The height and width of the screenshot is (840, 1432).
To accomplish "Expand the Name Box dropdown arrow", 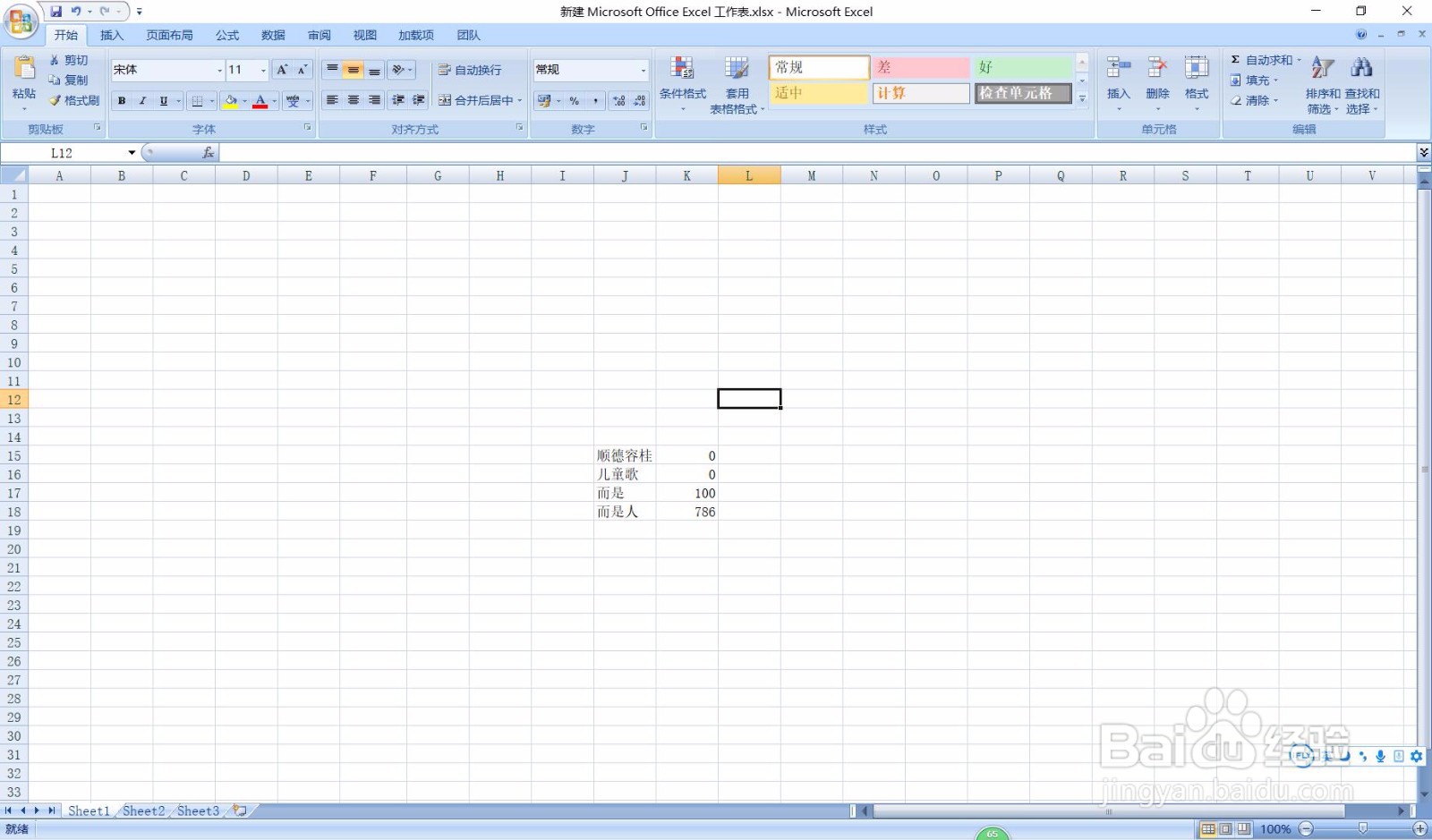I will pyautogui.click(x=132, y=153).
